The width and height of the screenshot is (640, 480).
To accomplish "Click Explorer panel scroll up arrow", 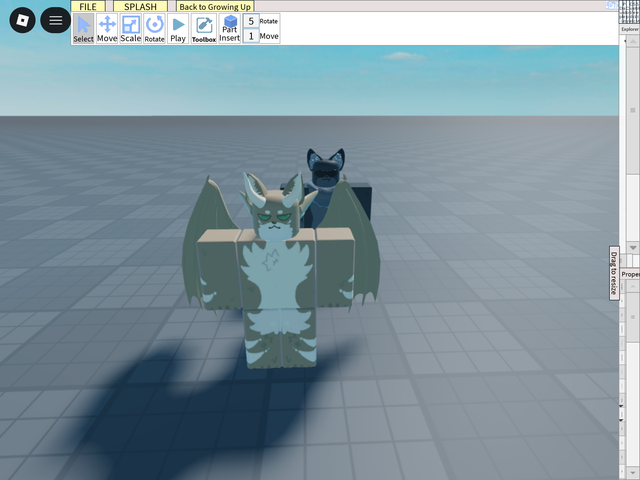I will pos(633,41).
